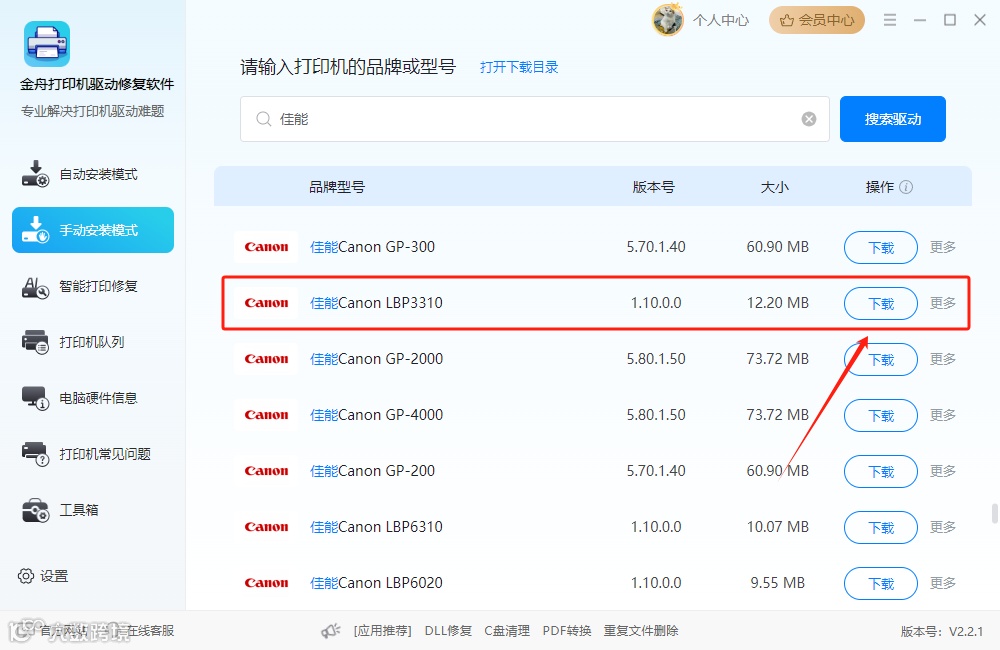This screenshot has height=650, width=1000.
Task: Click the info icon next to 操作
Action: pos(906,187)
